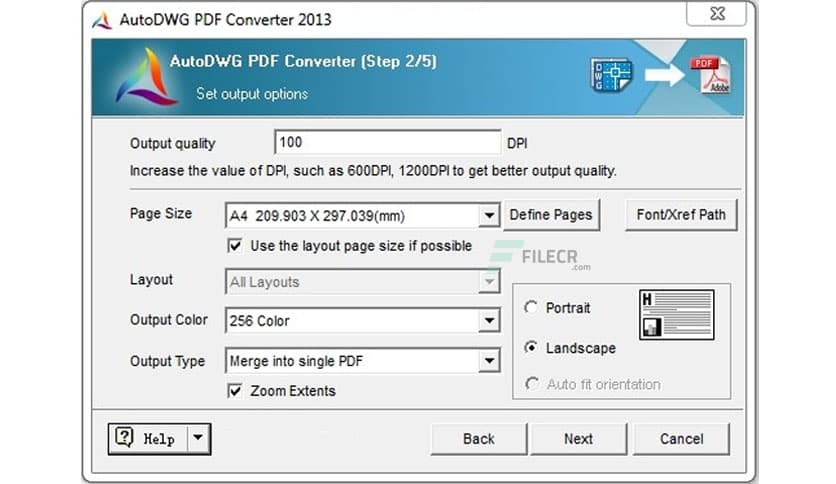Image resolution: width=836 pixels, height=484 pixels.
Task: Proceed with the Next button
Action: [578, 439]
